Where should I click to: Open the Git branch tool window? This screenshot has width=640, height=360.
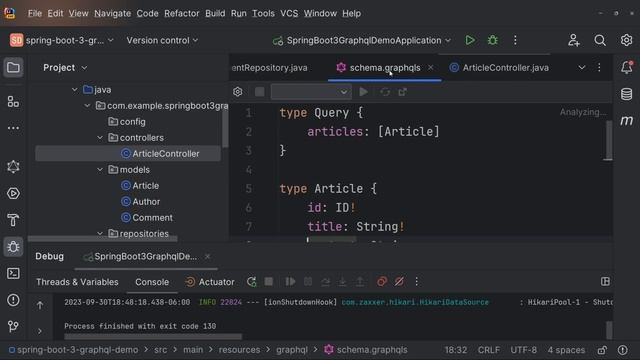pyautogui.click(x=13, y=326)
